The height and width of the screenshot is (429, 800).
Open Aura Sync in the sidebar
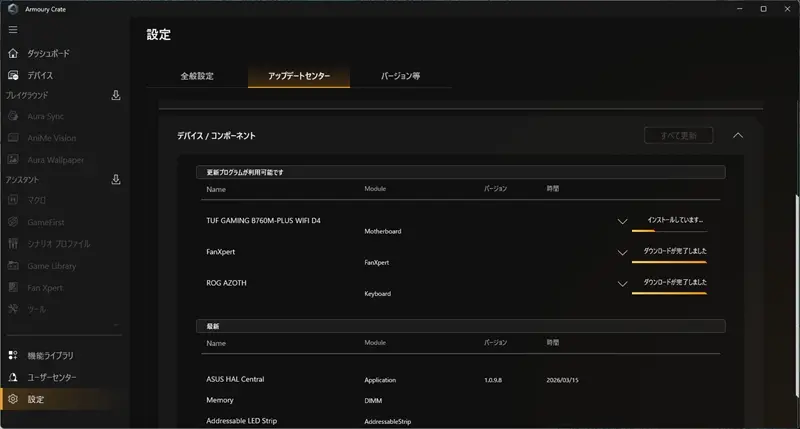(x=48, y=117)
